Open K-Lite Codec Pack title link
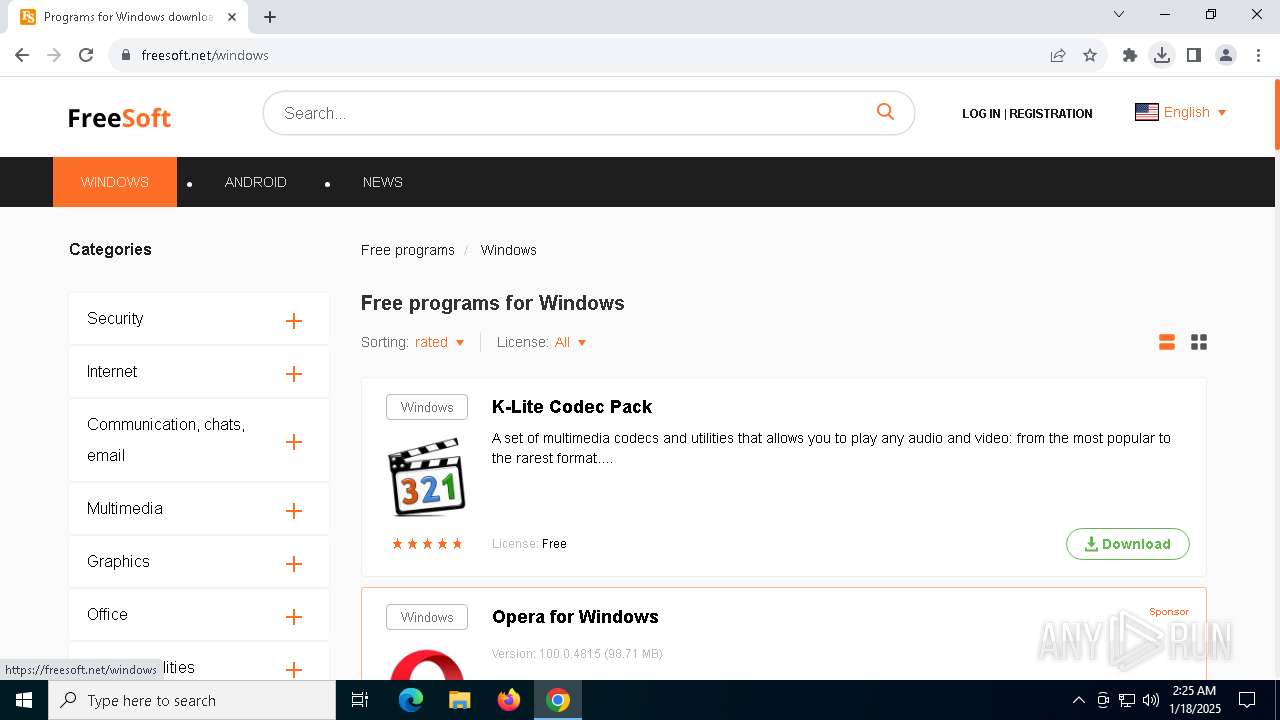Image resolution: width=1280 pixels, height=720 pixels. (572, 407)
